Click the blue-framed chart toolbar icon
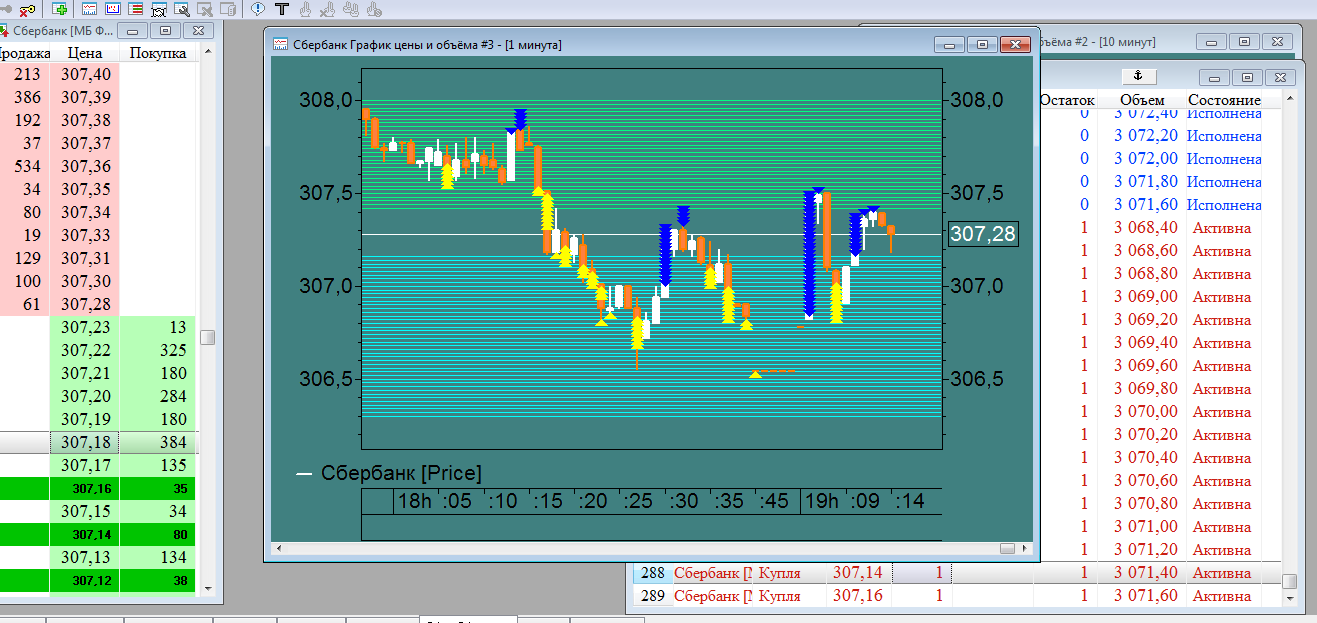This screenshot has height=623, width=1317. [x=113, y=9]
